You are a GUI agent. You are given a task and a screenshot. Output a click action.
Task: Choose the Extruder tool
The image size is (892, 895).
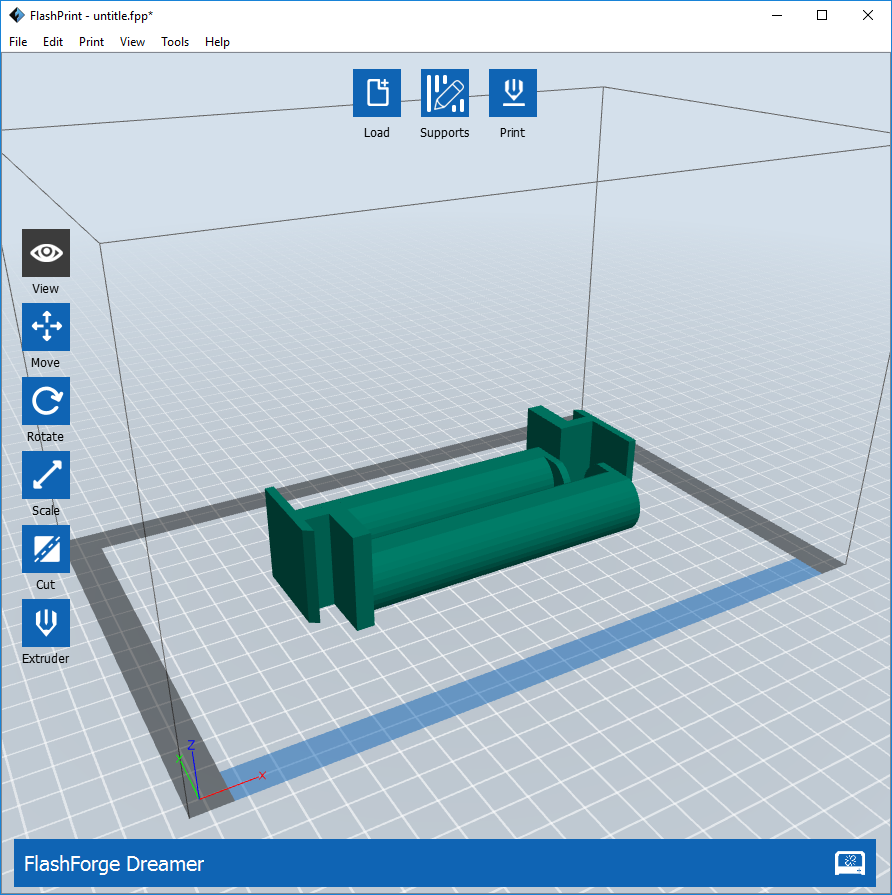pyautogui.click(x=46, y=623)
